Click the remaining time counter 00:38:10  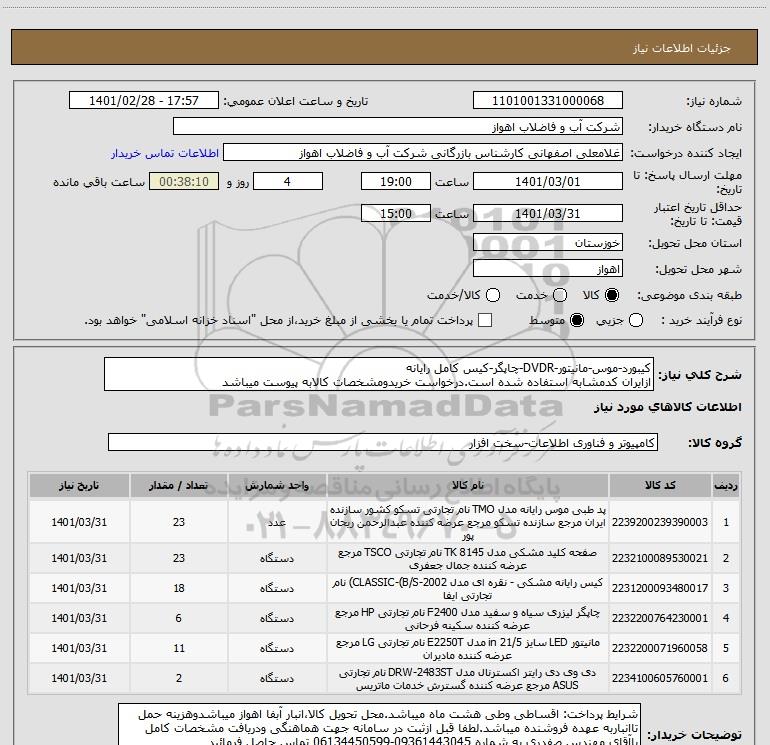click(x=184, y=181)
